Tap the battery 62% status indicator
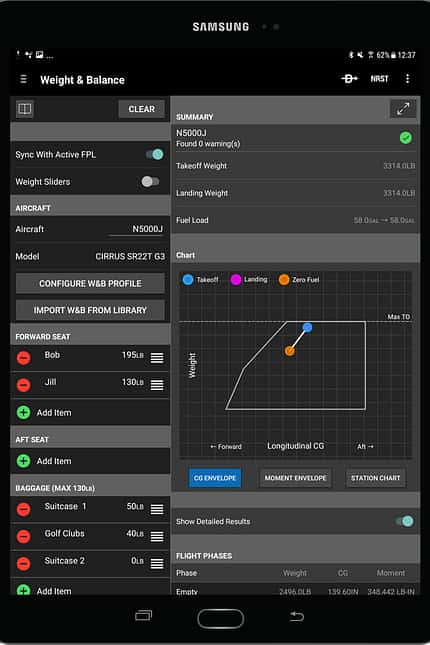The image size is (430, 645). pos(386,55)
